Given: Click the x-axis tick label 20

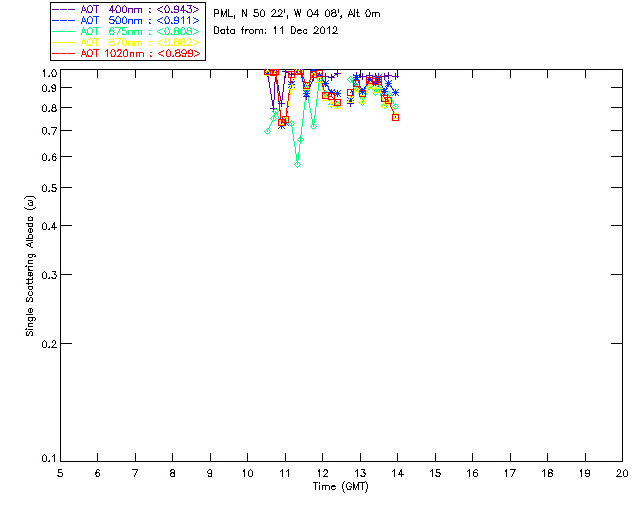Looking at the screenshot, I should [622, 473].
